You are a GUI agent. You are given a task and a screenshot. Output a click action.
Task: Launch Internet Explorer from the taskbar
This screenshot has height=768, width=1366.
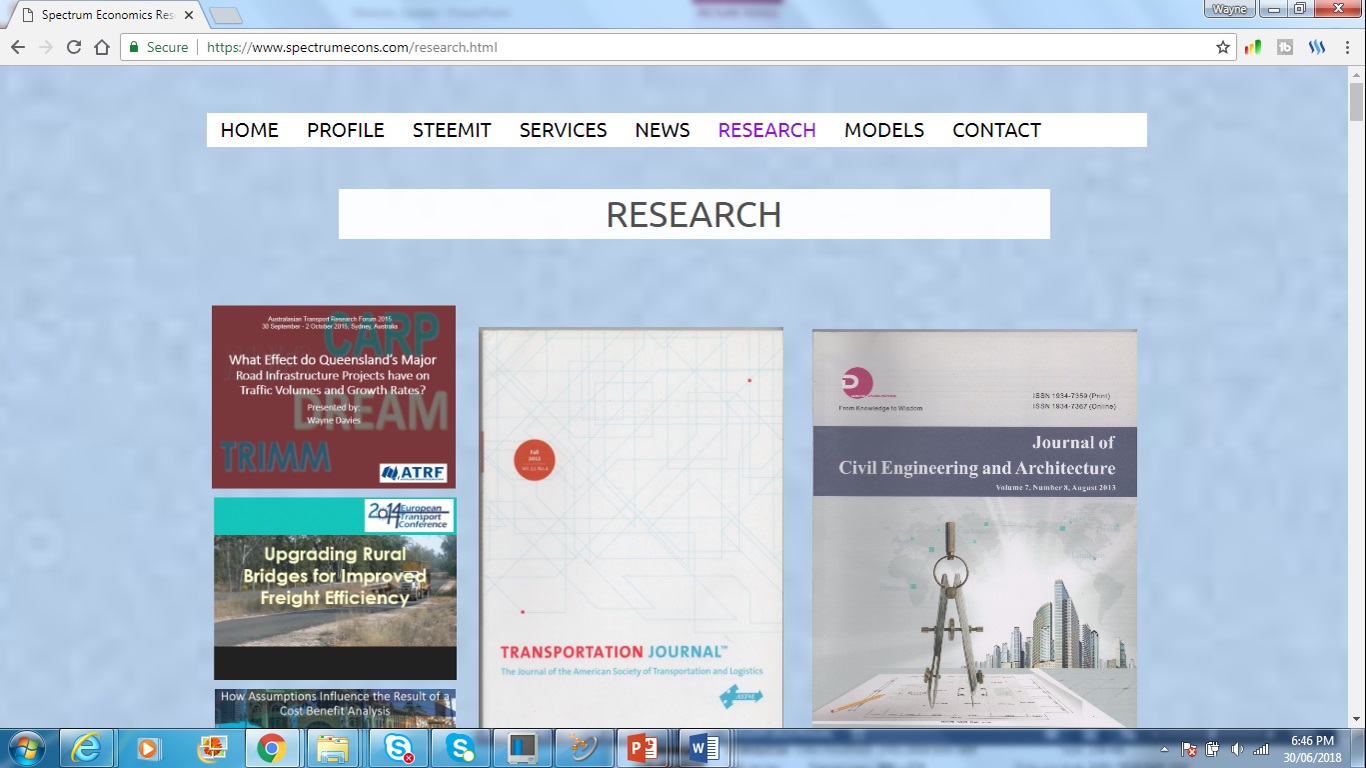pyautogui.click(x=87, y=748)
